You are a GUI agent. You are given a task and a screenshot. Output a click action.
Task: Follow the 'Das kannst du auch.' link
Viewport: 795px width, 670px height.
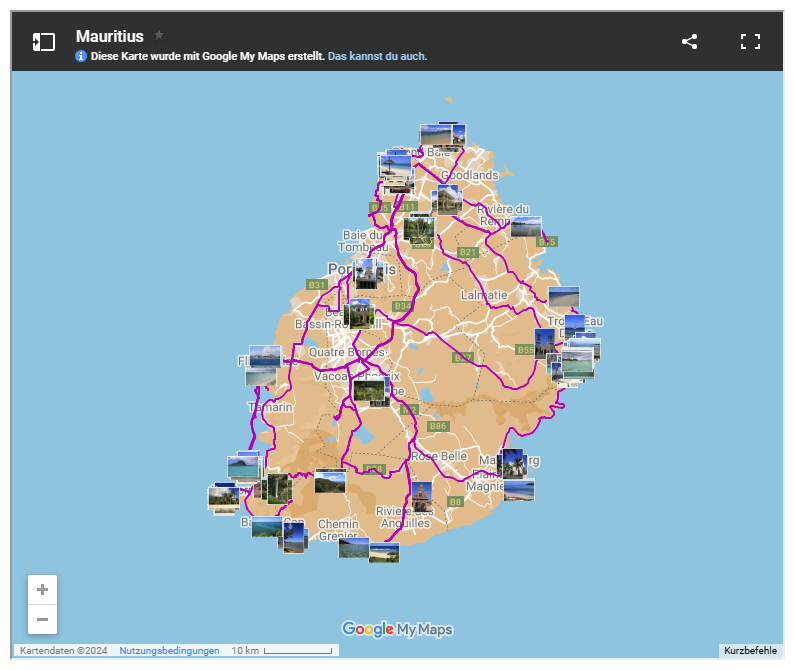[377, 57]
